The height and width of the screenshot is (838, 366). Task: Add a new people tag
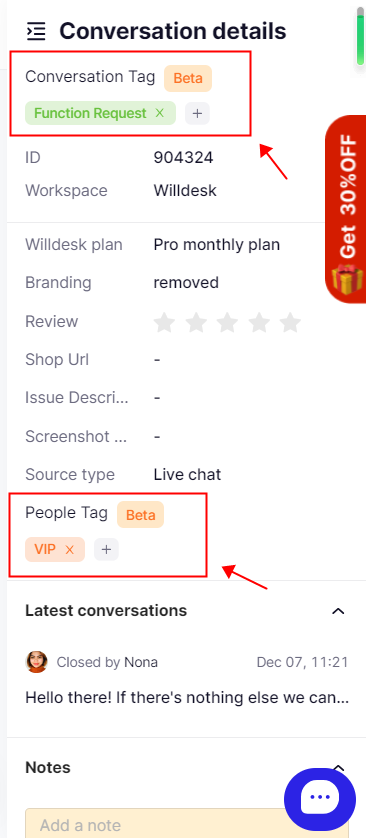[106, 549]
